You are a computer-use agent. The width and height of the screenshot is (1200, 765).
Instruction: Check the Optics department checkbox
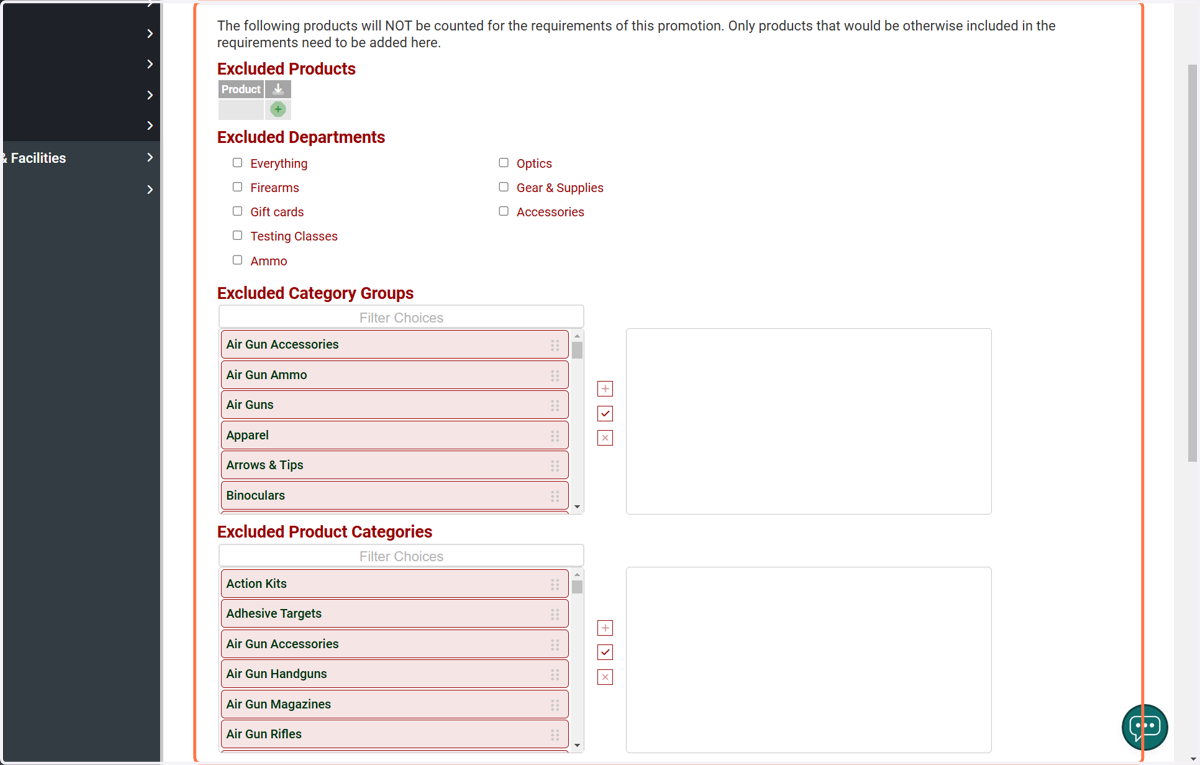503,162
